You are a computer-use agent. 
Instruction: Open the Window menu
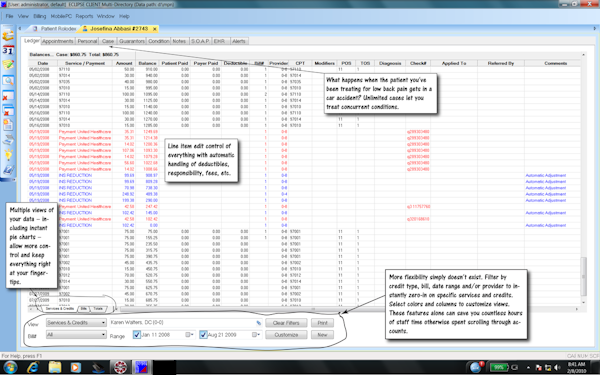point(106,16)
